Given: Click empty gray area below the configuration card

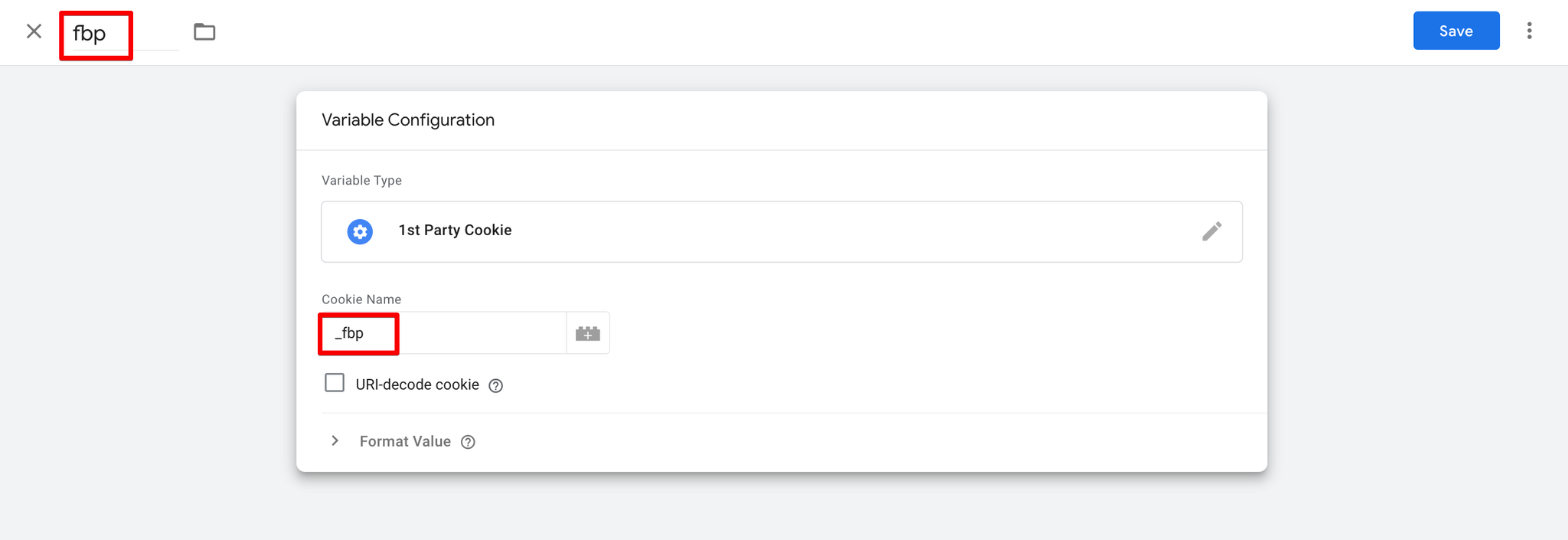Looking at the screenshot, I should click(x=781, y=509).
